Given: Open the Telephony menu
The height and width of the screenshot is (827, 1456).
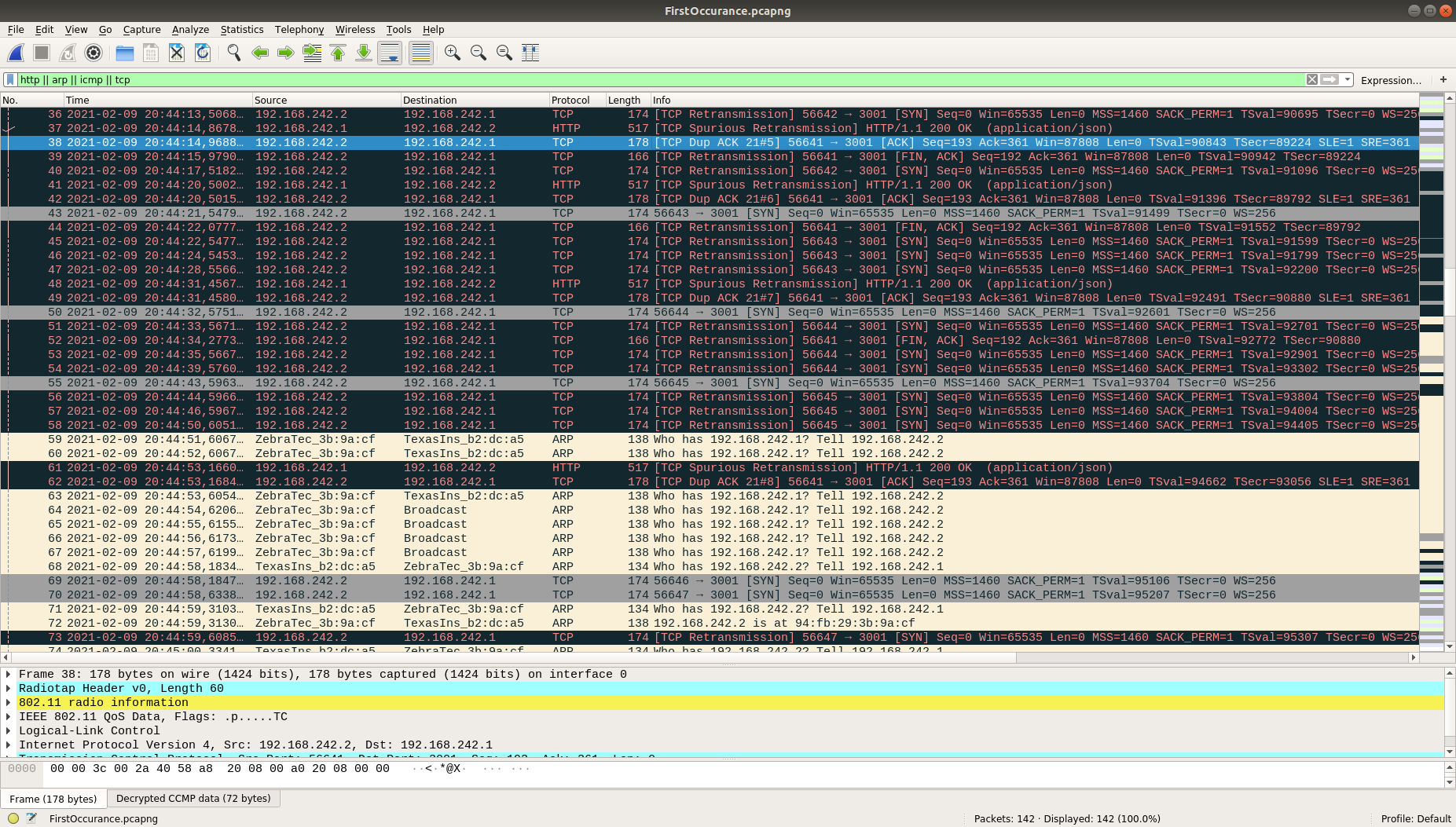Looking at the screenshot, I should [x=299, y=29].
